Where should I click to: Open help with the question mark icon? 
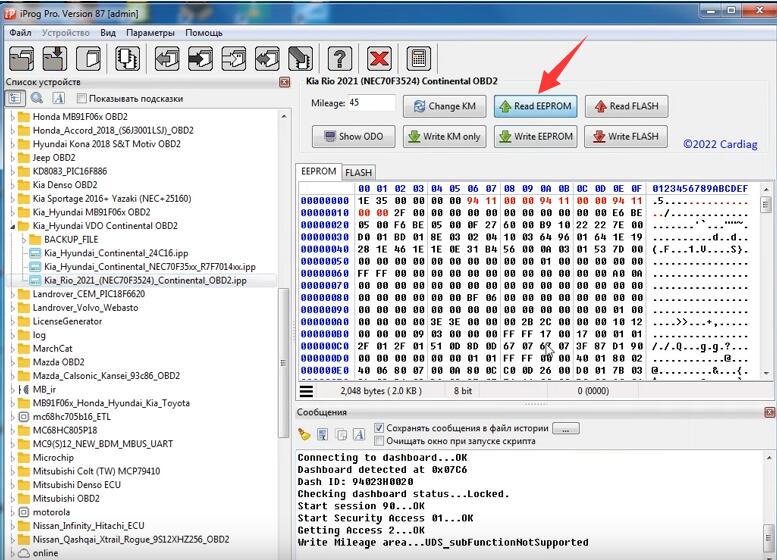pos(340,59)
